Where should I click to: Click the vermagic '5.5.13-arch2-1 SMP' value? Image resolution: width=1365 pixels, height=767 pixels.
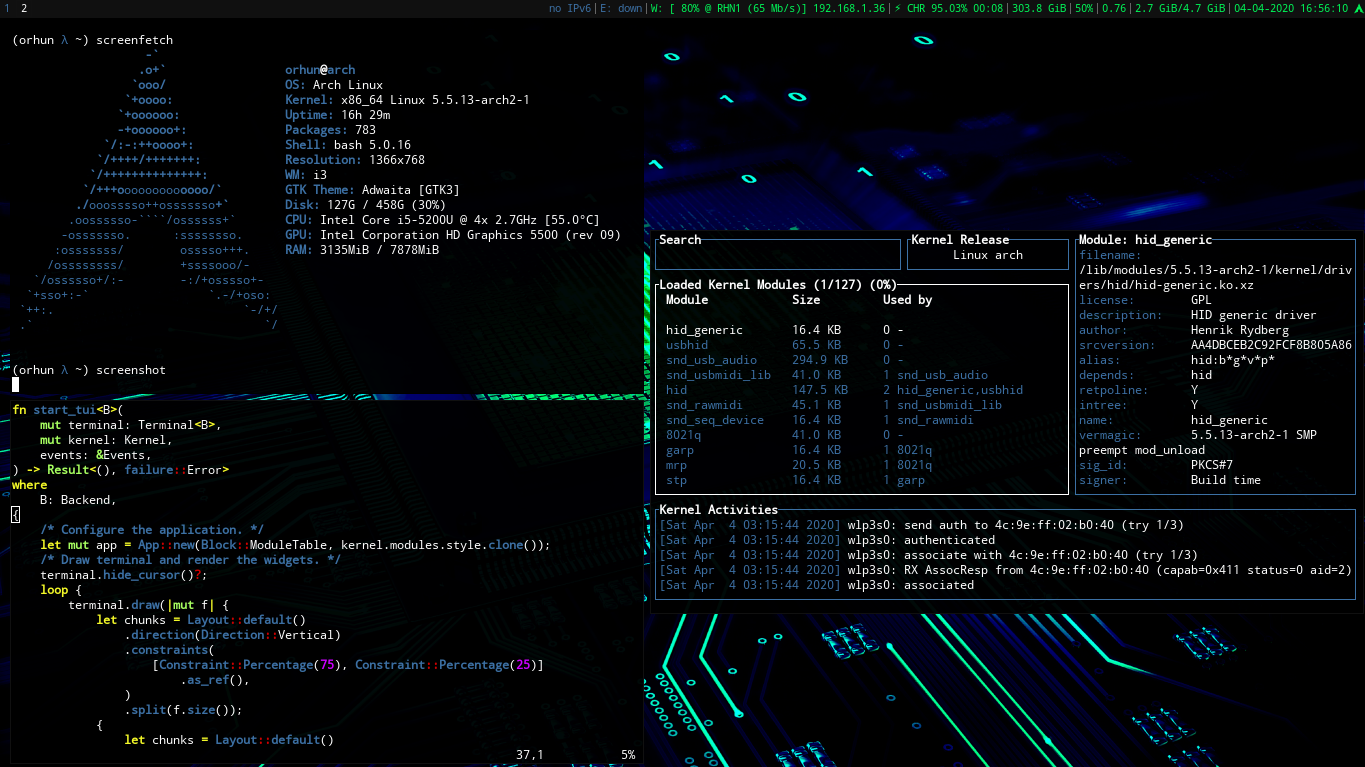pyautogui.click(x=1254, y=435)
